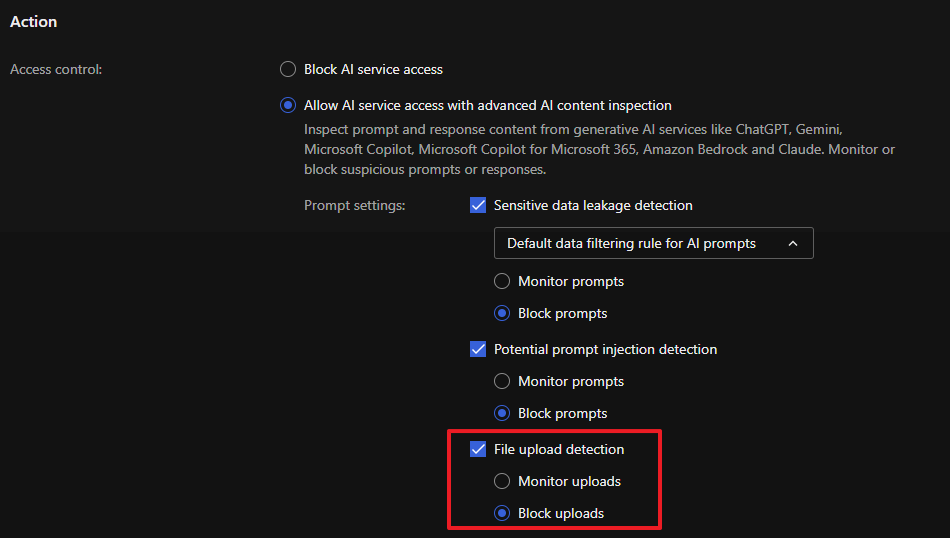The image size is (950, 538).
Task: Uncheck the Potential prompt injection detection checkbox
Action: coord(478,349)
